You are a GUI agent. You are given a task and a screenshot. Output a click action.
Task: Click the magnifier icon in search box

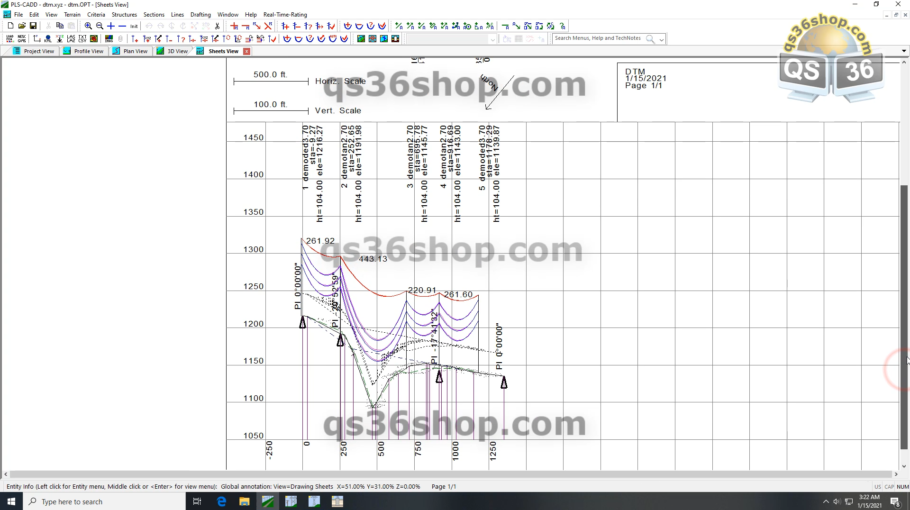pyautogui.click(x=651, y=39)
